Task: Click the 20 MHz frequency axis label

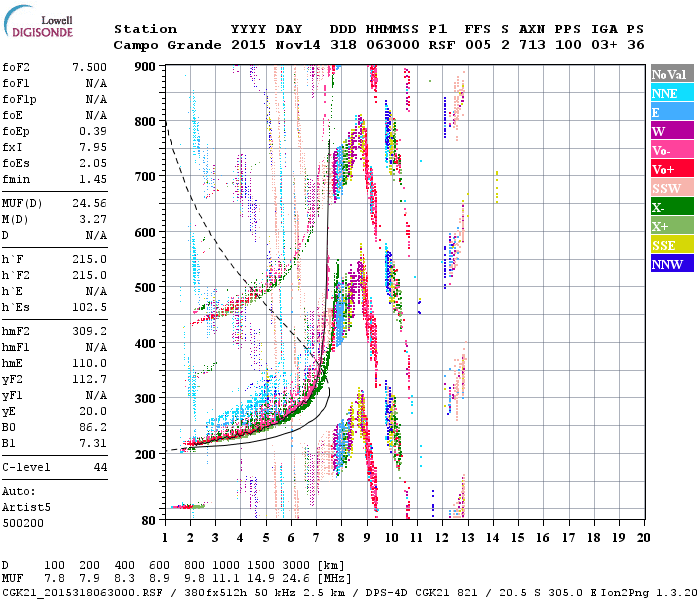Action: coord(643,538)
